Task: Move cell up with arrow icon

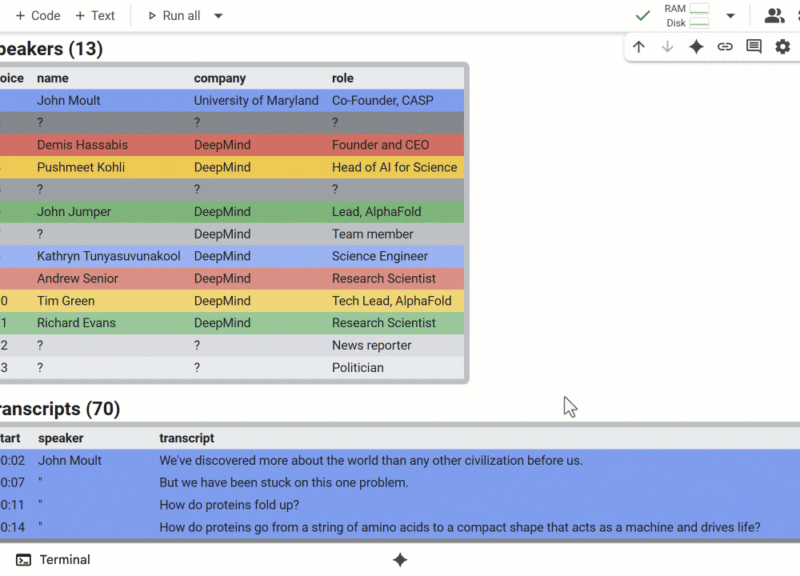Action: coord(639,47)
